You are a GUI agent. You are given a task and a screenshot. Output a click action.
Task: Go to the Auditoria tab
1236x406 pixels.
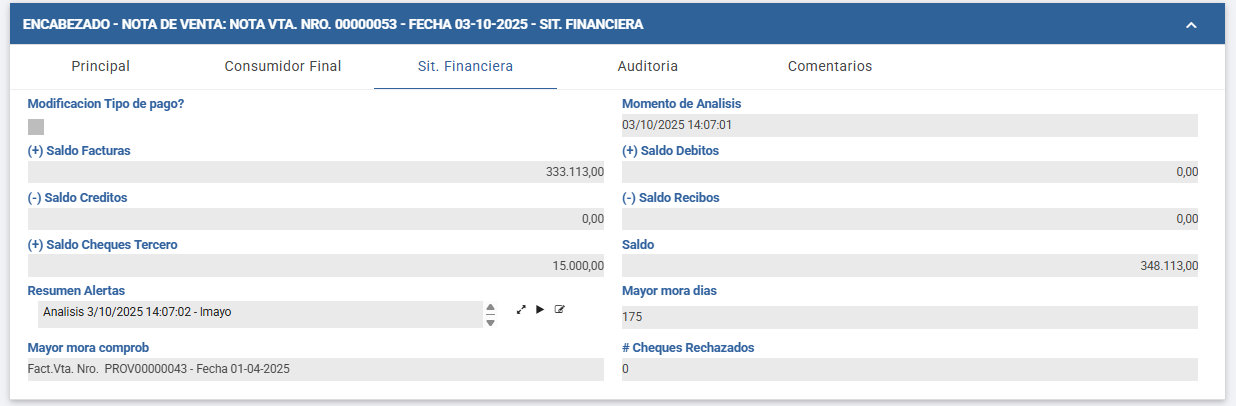pyautogui.click(x=648, y=67)
